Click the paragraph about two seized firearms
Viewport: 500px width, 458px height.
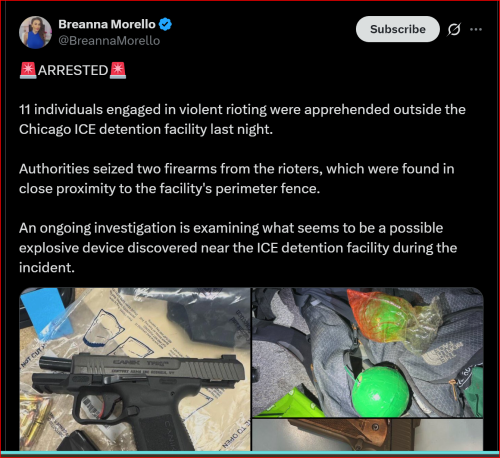pos(237,179)
